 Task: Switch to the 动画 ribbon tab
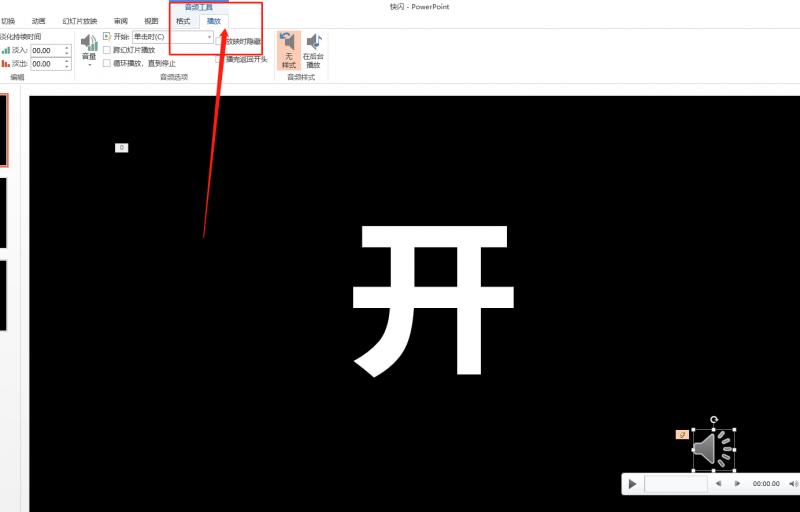38,21
